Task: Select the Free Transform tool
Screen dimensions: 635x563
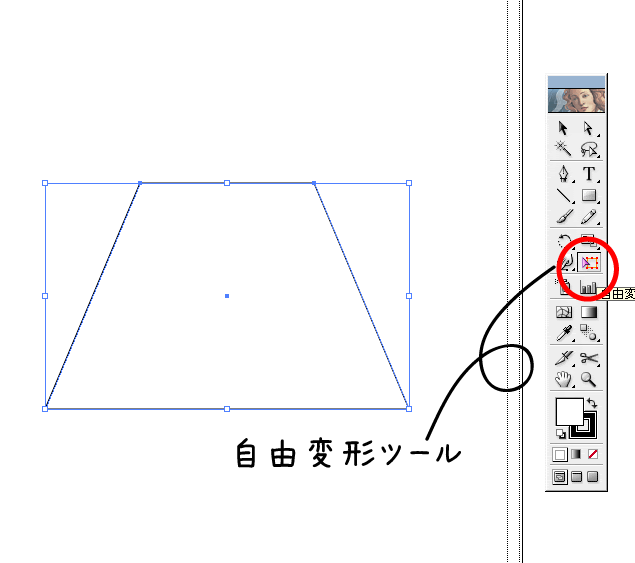Action: (x=590, y=263)
